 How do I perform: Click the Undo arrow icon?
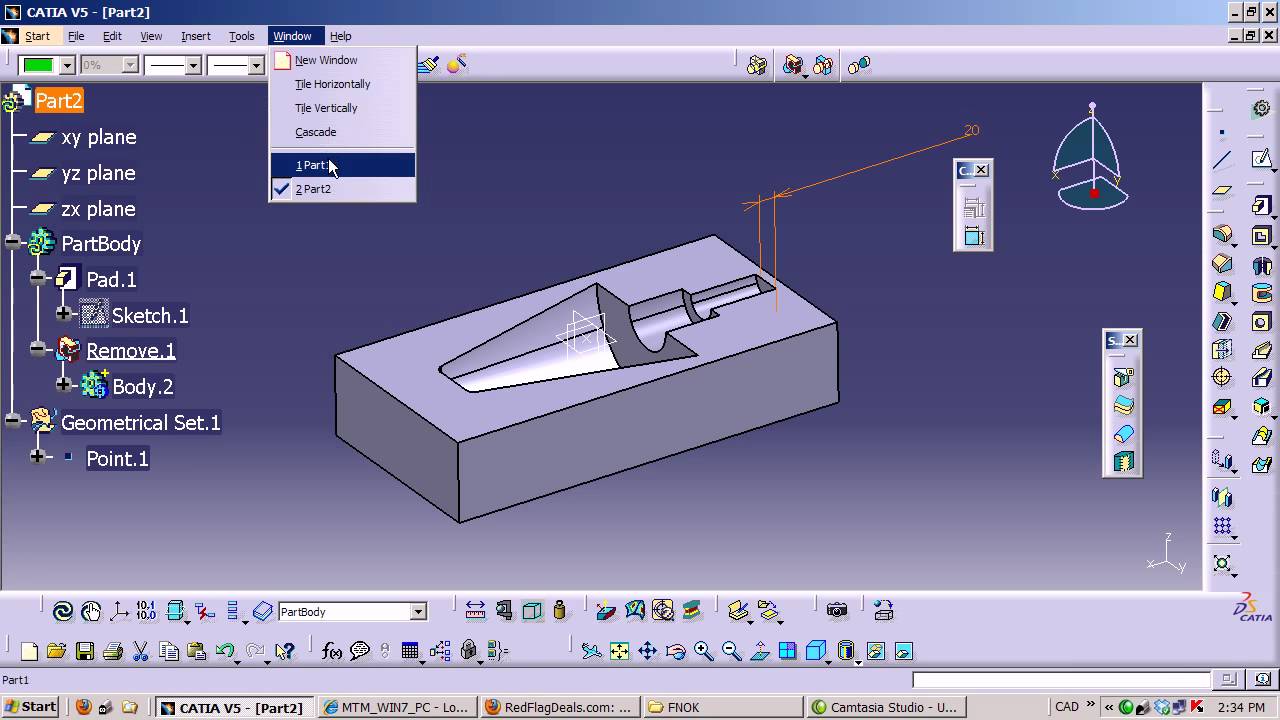(x=224, y=652)
